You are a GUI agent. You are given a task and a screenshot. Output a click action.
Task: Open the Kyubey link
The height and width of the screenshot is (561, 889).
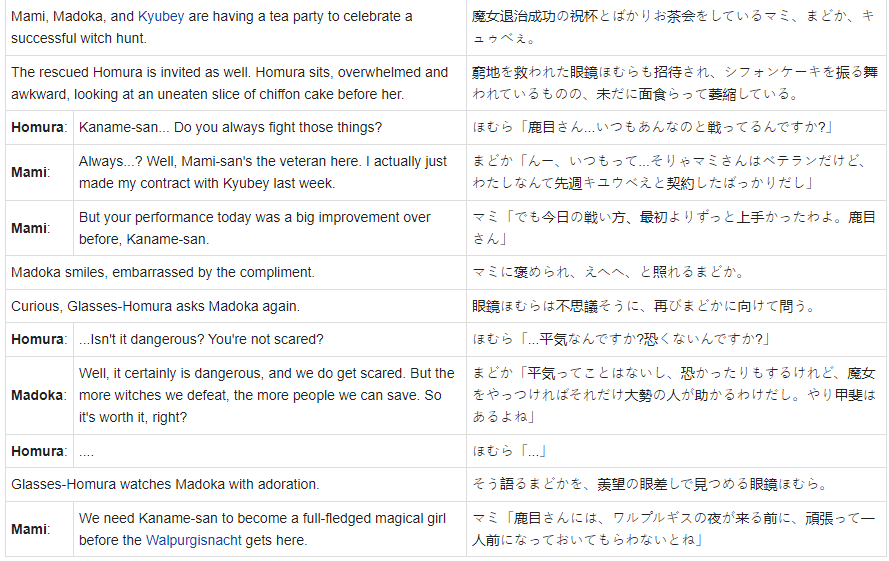pos(160,17)
